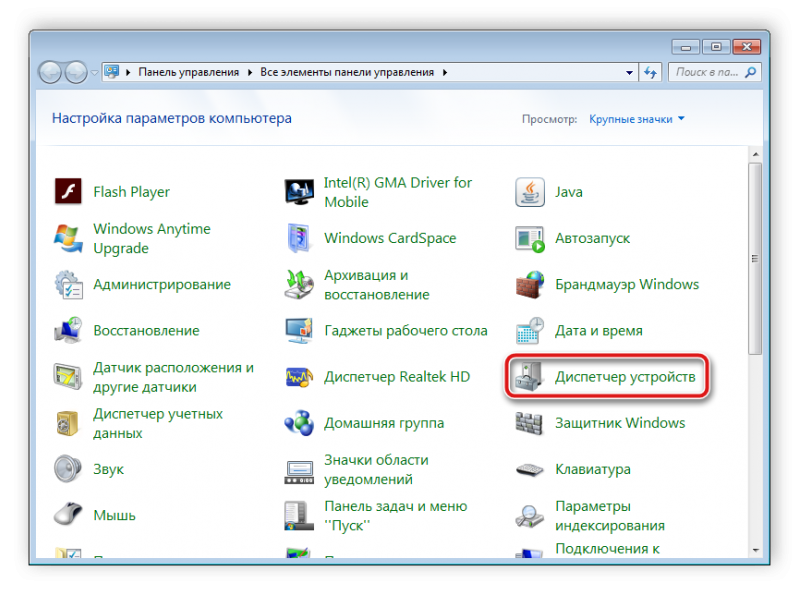Click the scrollbar down arrow

756,550
